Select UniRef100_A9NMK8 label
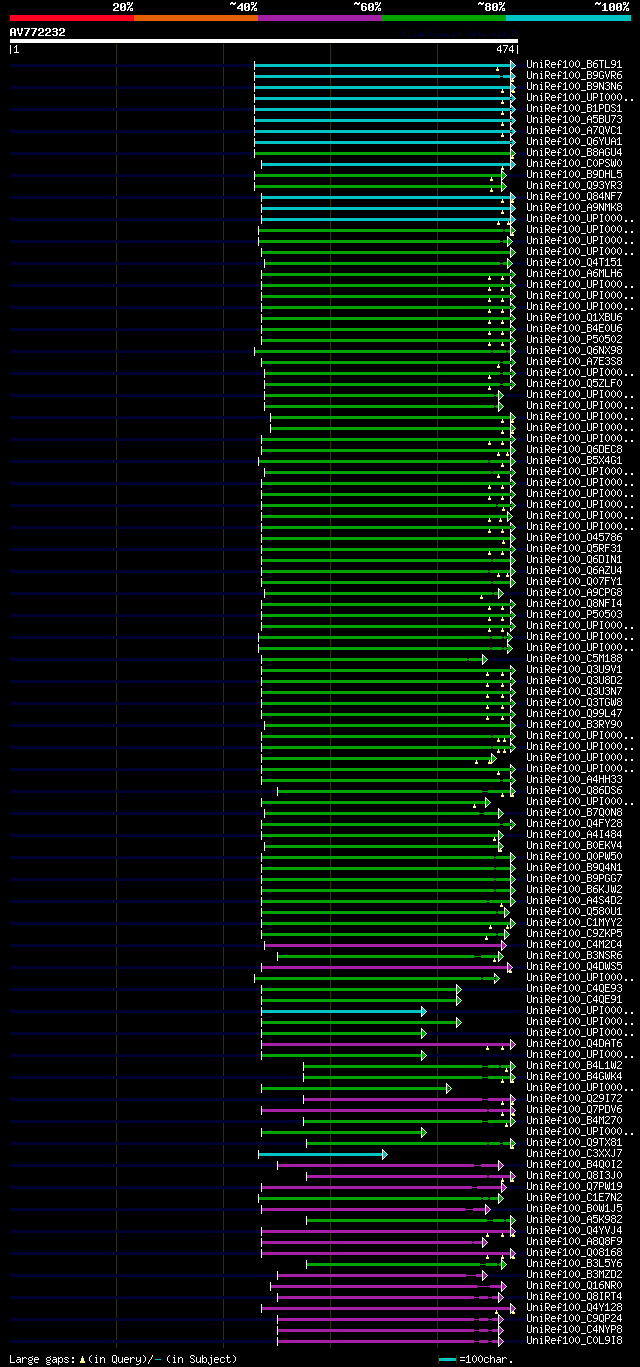The height and width of the screenshot is (1367, 640). click(x=576, y=207)
